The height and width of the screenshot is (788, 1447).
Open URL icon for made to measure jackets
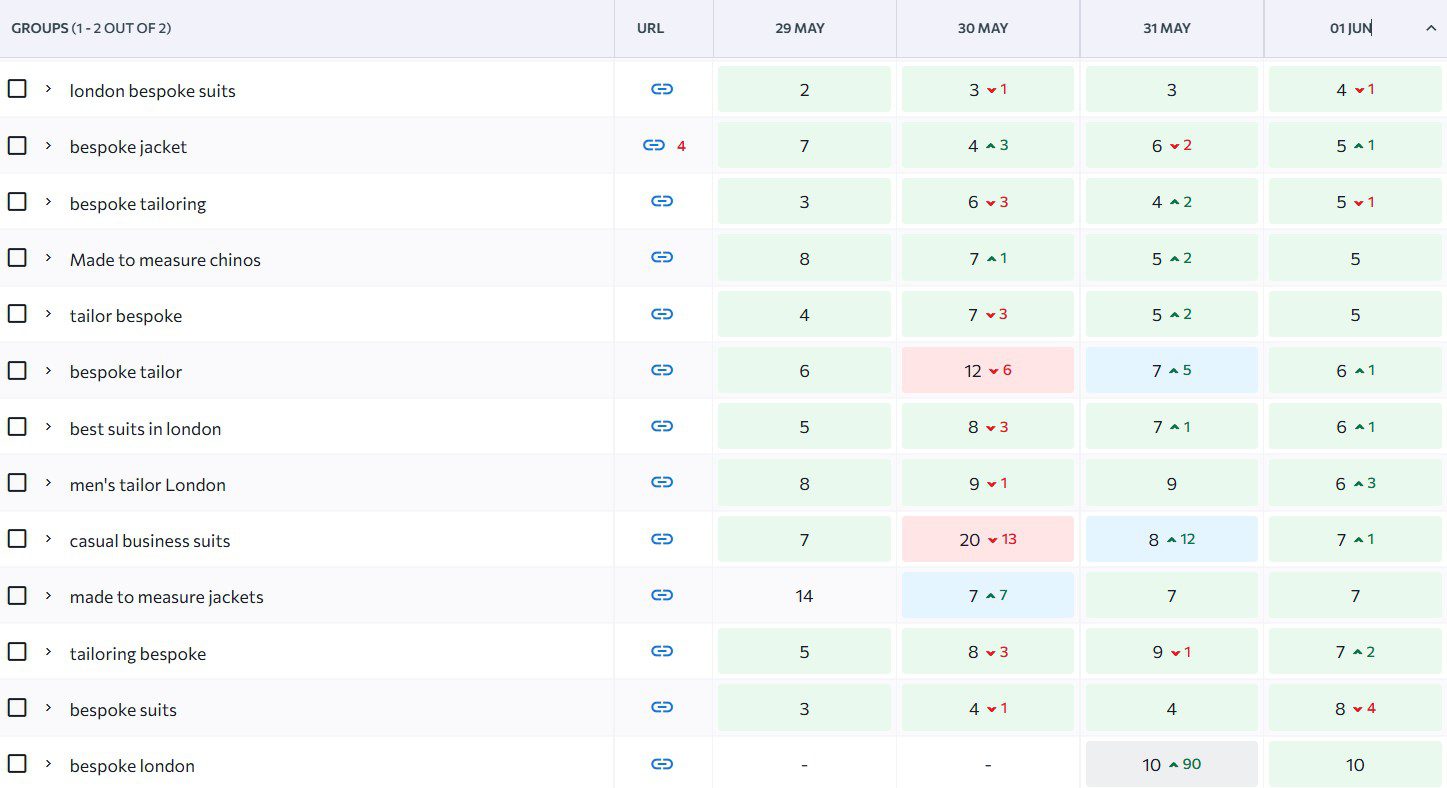point(661,595)
